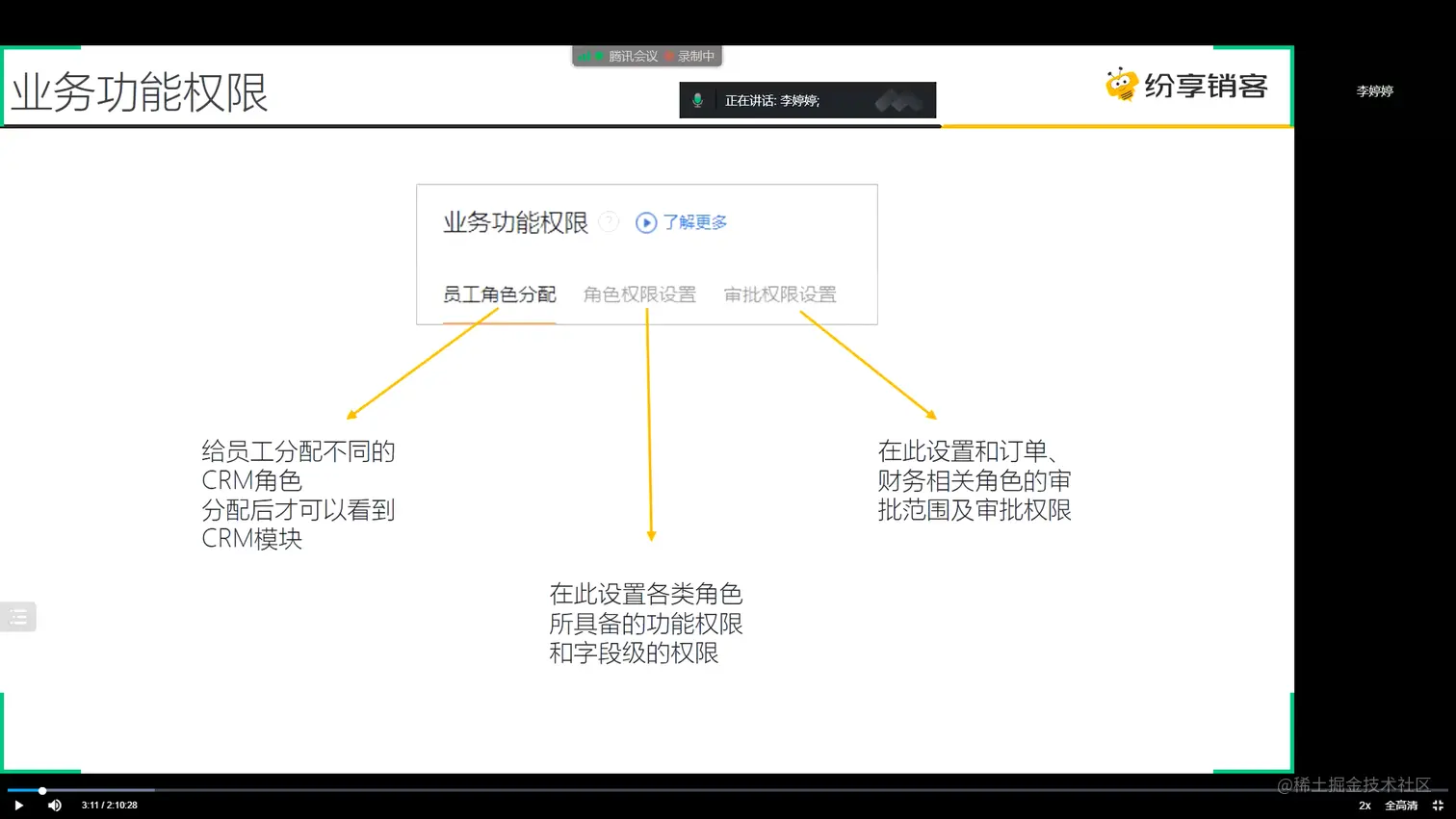The image size is (1456, 819).
Task: Change the 2x playback speed
Action: click(1365, 806)
